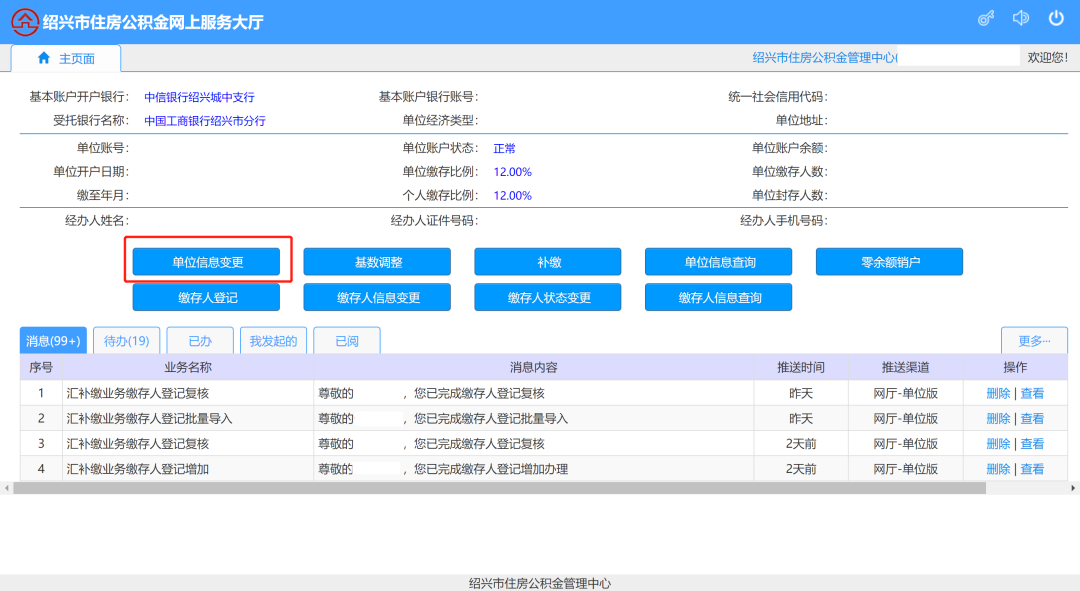Screen dimensions: 1080x591
Task: Switch to the 待办(19) tab
Action: (127, 341)
